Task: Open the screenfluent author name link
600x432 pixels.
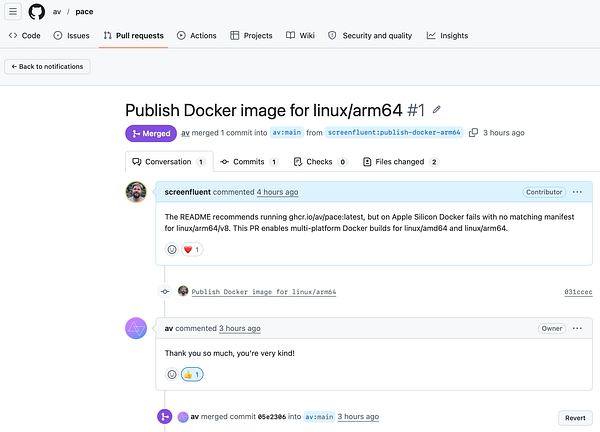Action: [x=188, y=192]
